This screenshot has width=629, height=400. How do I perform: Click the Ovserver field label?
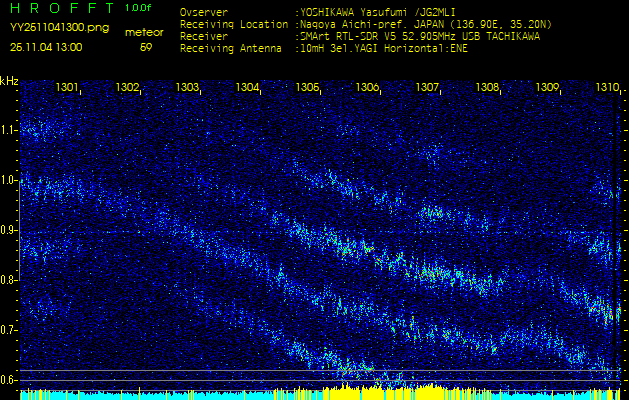tap(204, 13)
